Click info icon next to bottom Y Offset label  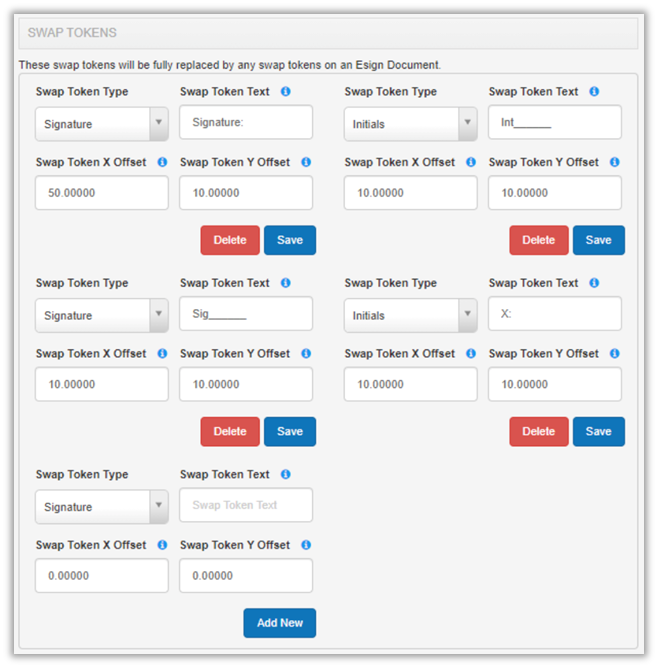pos(306,545)
